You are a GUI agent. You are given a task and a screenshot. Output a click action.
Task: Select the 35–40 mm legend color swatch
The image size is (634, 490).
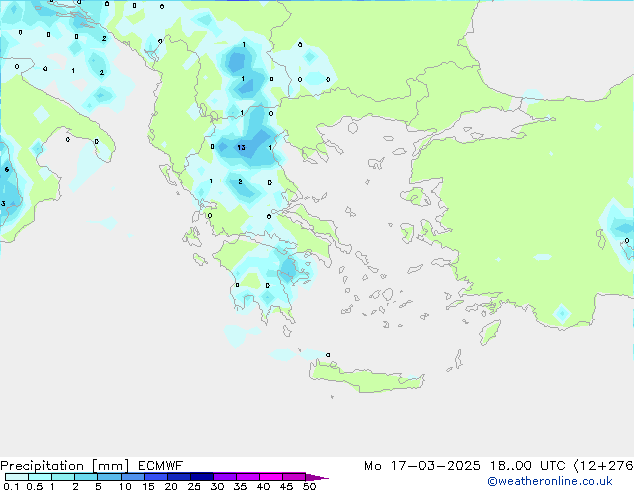click(x=248, y=477)
